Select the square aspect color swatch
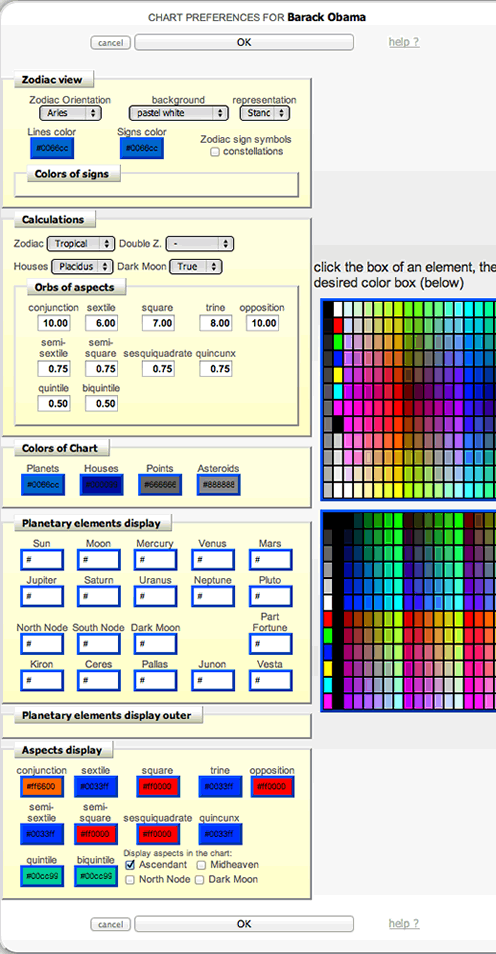This screenshot has width=496, height=954. [x=158, y=786]
